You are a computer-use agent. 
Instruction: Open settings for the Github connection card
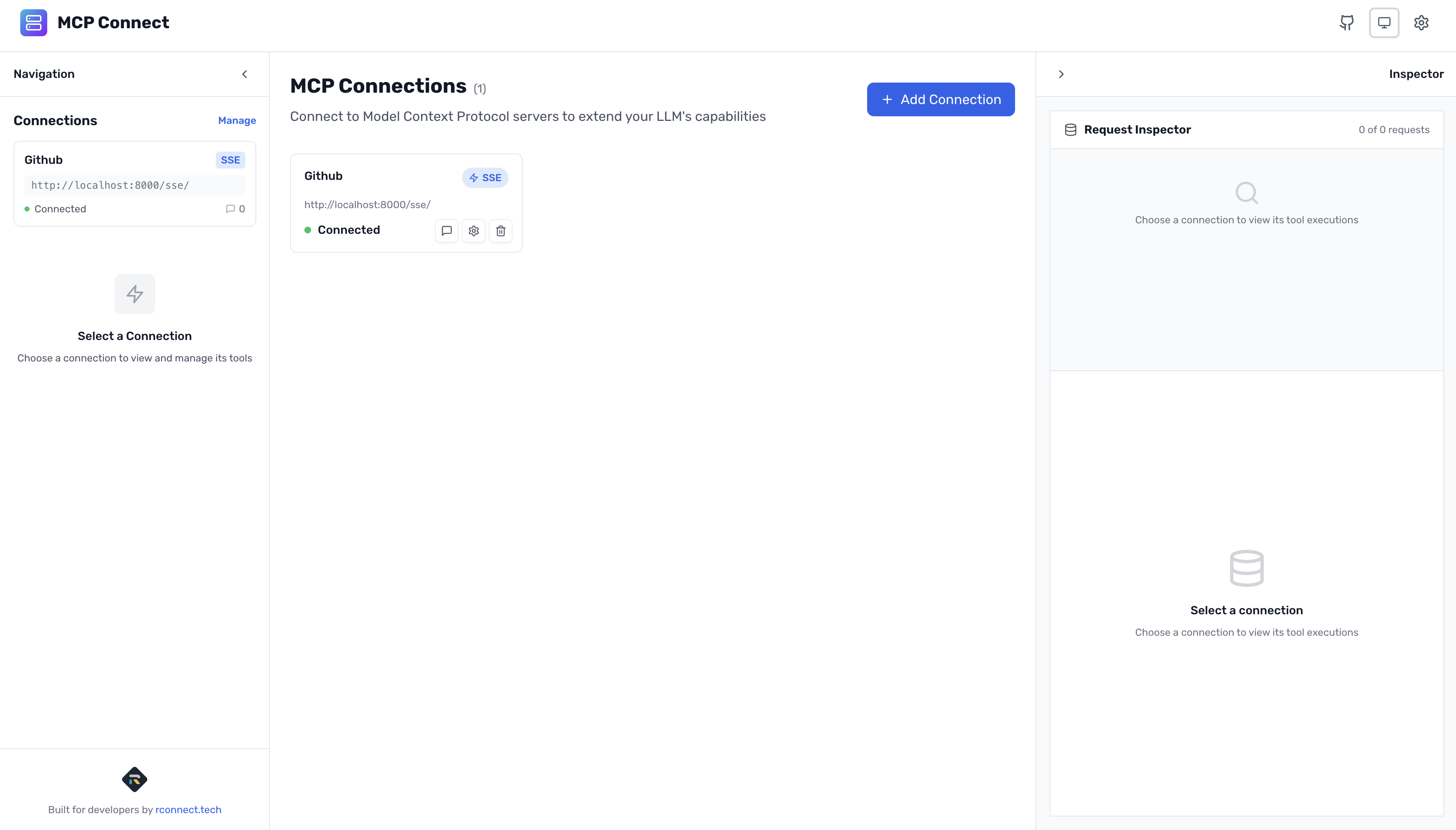point(473,230)
